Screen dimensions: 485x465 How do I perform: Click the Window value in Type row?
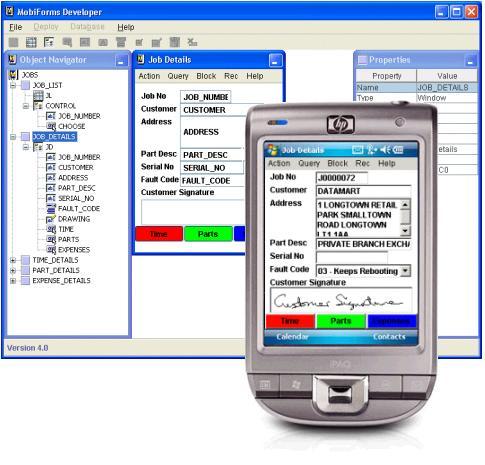pyautogui.click(x=431, y=98)
